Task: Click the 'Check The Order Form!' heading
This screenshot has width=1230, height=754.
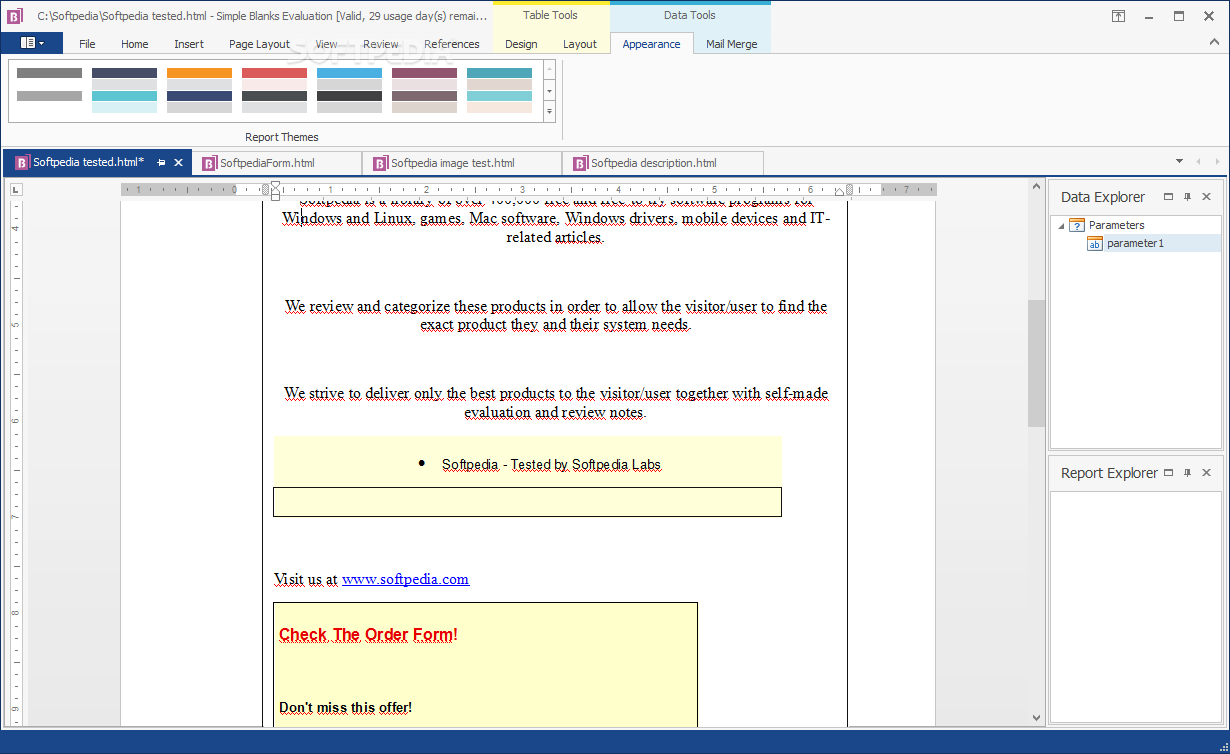Action: coord(368,634)
